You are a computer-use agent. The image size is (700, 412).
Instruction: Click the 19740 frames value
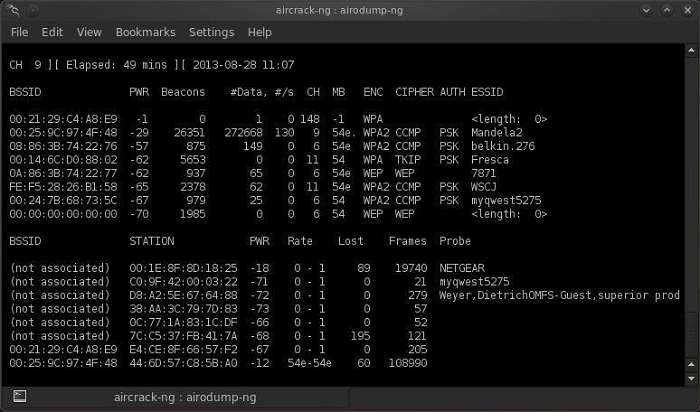[x=411, y=268]
